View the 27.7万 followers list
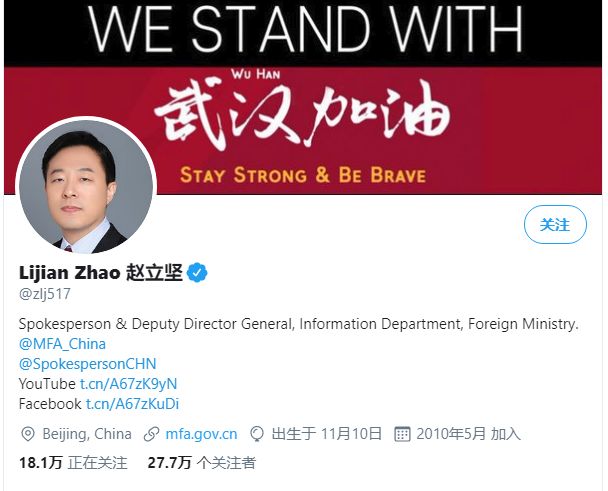 (201, 463)
